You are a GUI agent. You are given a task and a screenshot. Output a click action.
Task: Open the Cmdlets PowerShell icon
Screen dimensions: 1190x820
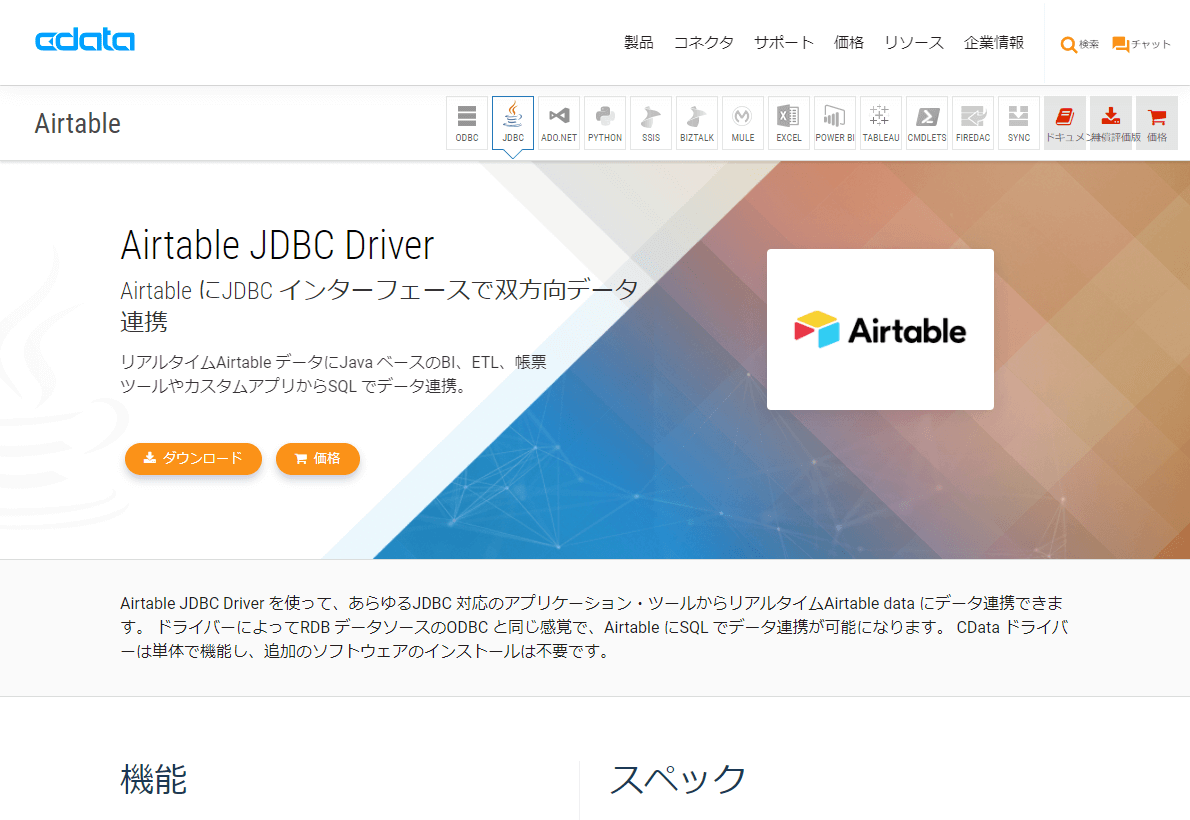coord(927,123)
